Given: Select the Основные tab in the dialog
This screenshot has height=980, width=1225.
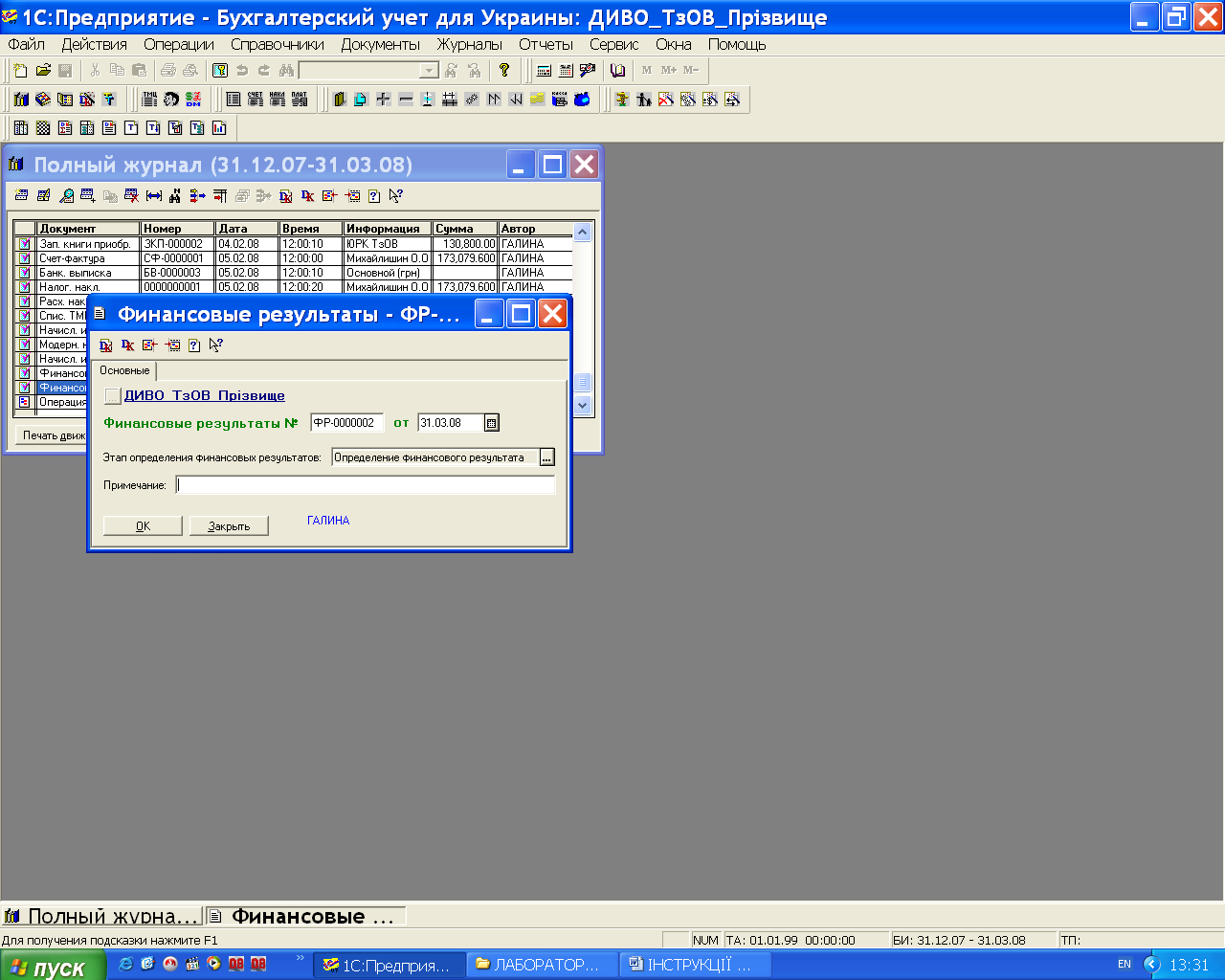Looking at the screenshot, I should click(125, 370).
